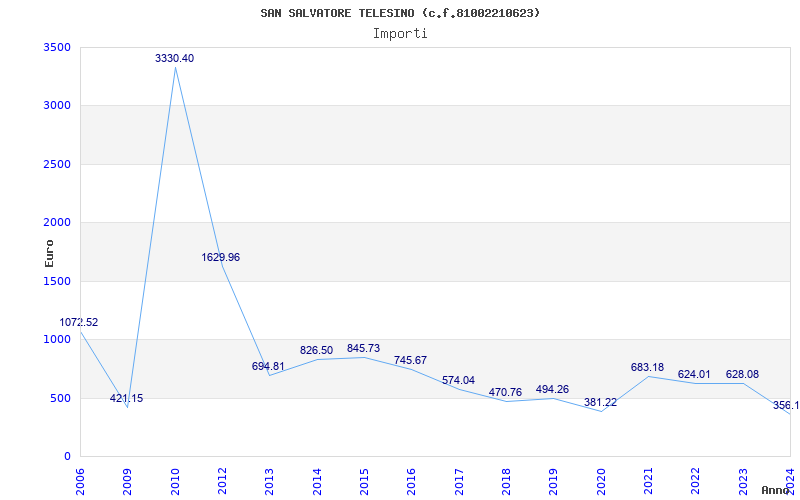
Task: Click the 2009 year label
Action: [x=128, y=482]
